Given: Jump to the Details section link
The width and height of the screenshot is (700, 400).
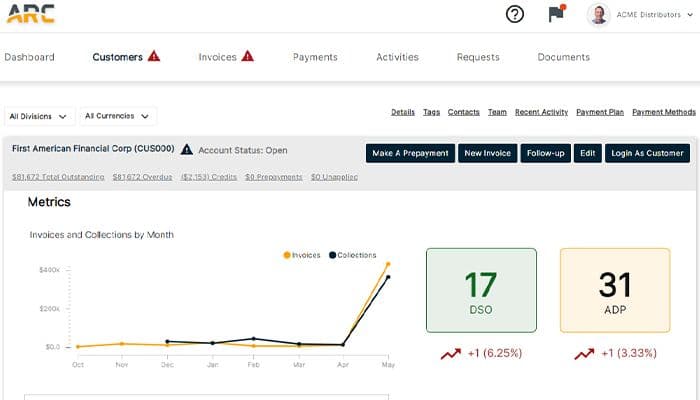Looking at the screenshot, I should 403,112.
